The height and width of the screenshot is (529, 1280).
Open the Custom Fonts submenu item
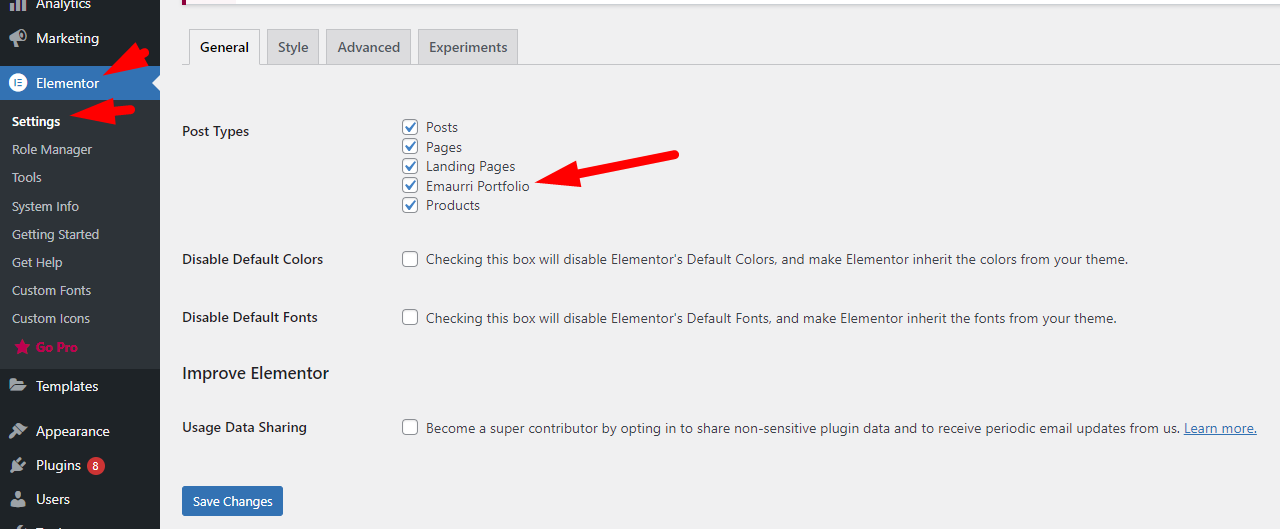(51, 290)
